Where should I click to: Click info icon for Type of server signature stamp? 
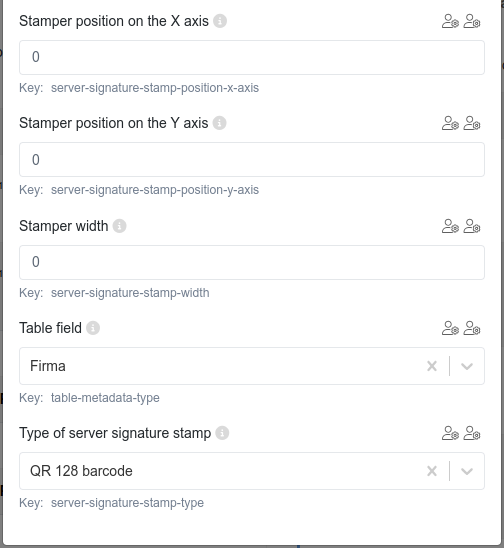(222, 433)
